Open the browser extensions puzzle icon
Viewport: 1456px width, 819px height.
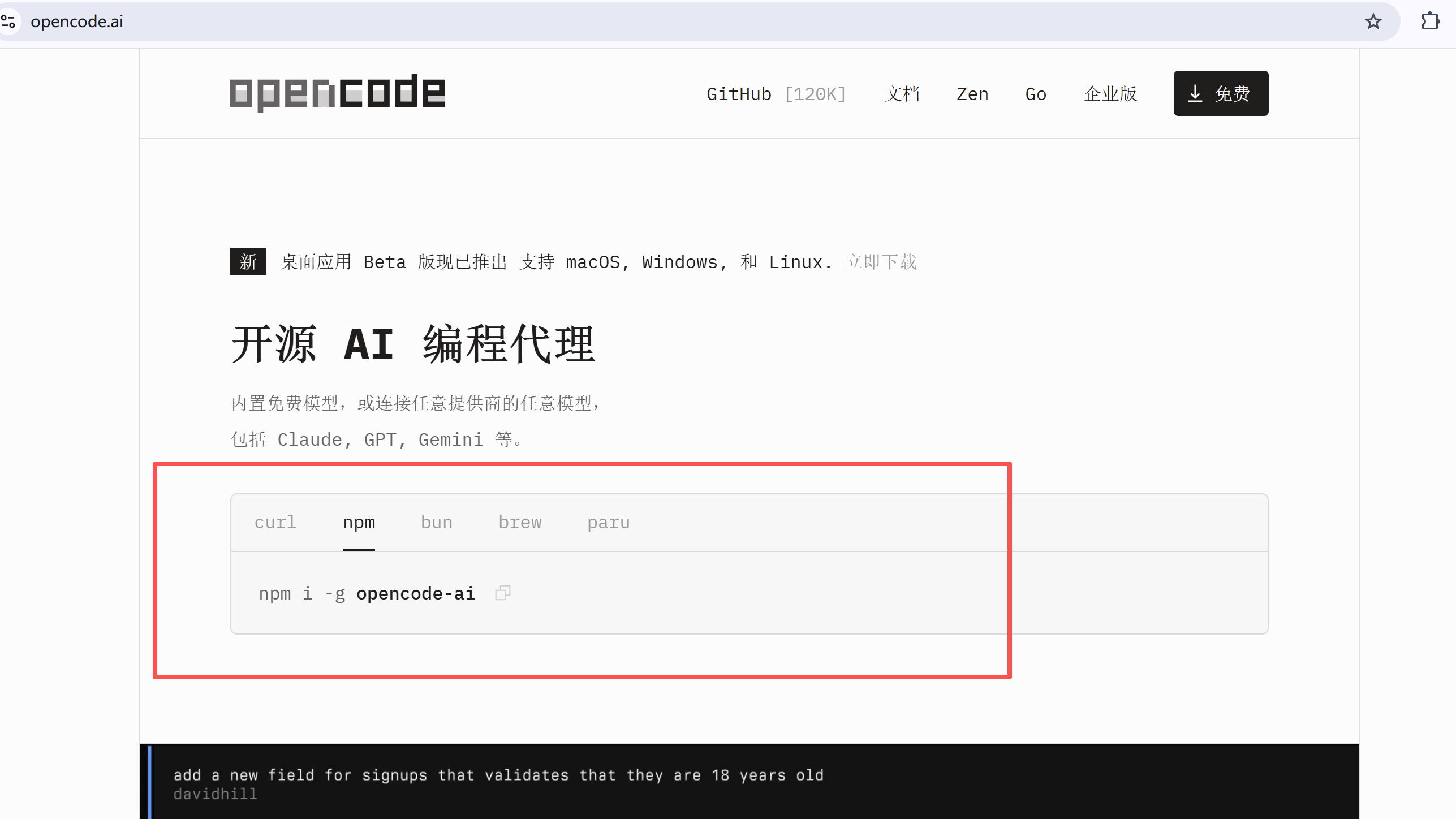[1430, 21]
